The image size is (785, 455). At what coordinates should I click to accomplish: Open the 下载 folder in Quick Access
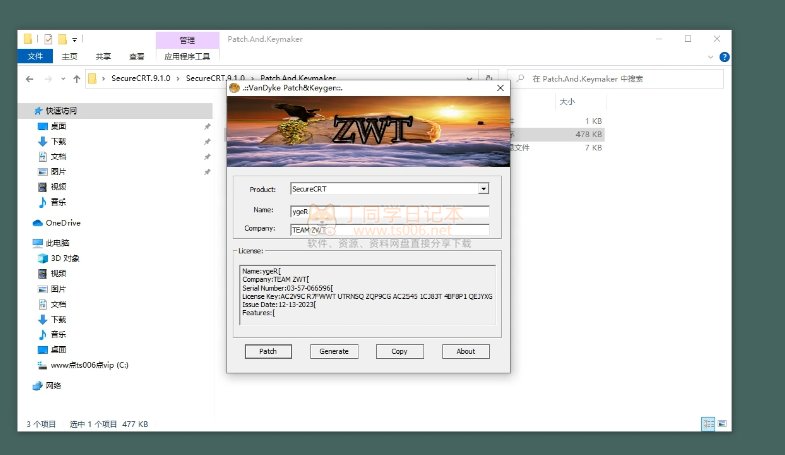[58, 142]
